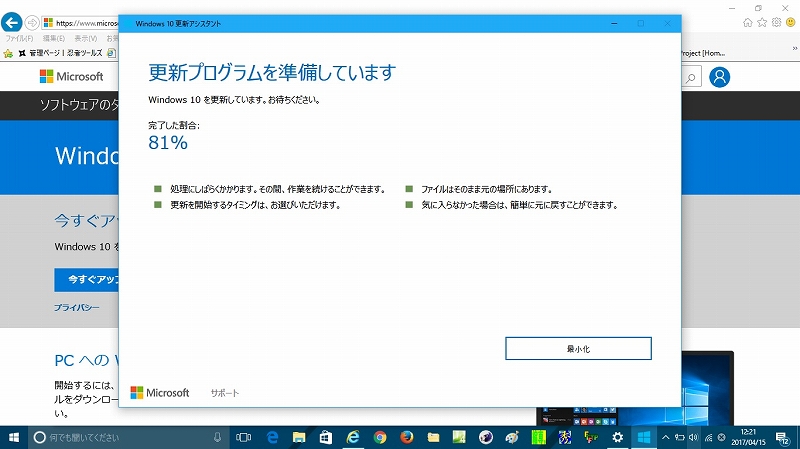Show hidden system tray icons
The height and width of the screenshot is (449, 800).
point(666,437)
